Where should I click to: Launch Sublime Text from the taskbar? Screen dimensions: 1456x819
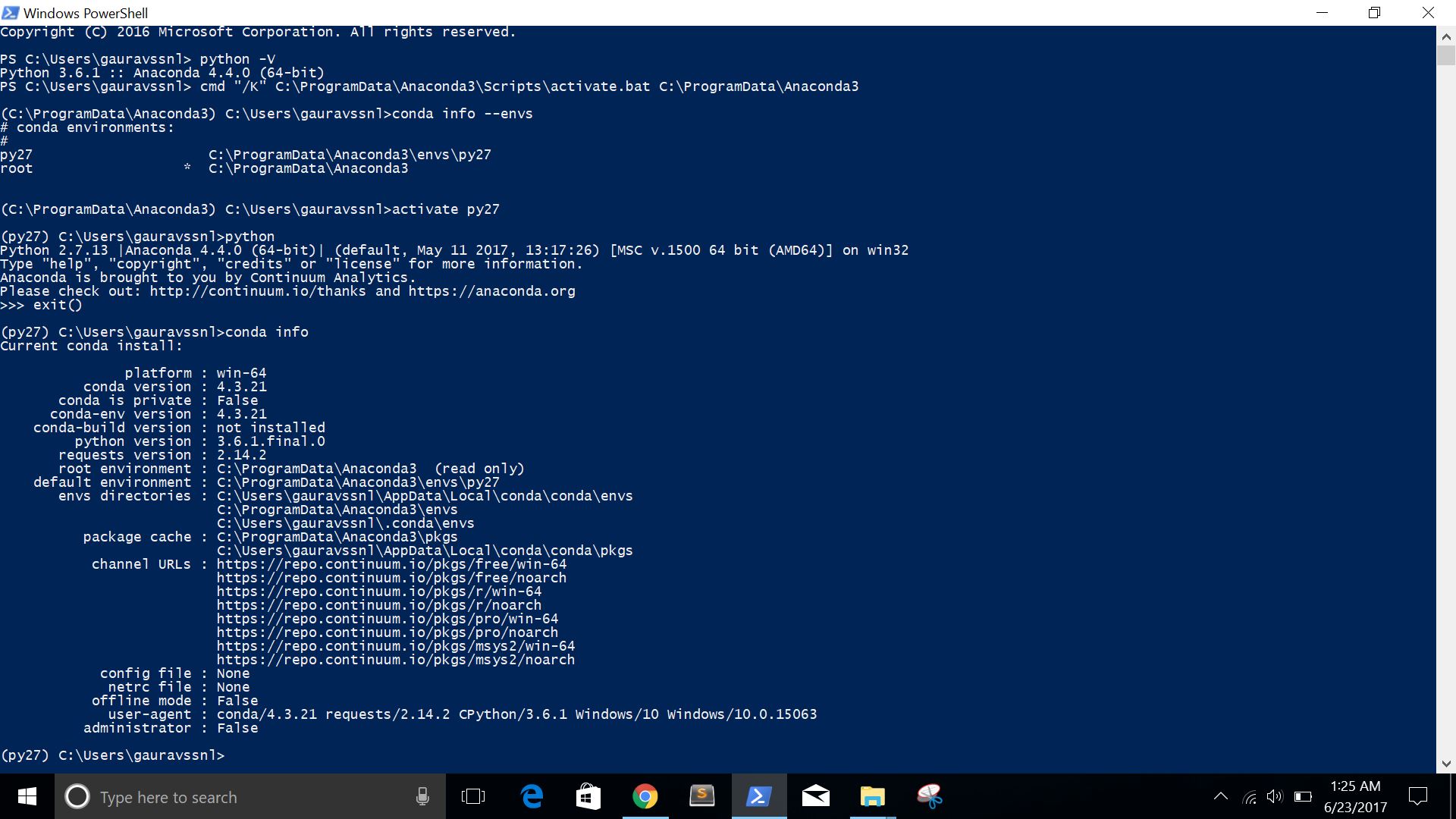pos(702,796)
